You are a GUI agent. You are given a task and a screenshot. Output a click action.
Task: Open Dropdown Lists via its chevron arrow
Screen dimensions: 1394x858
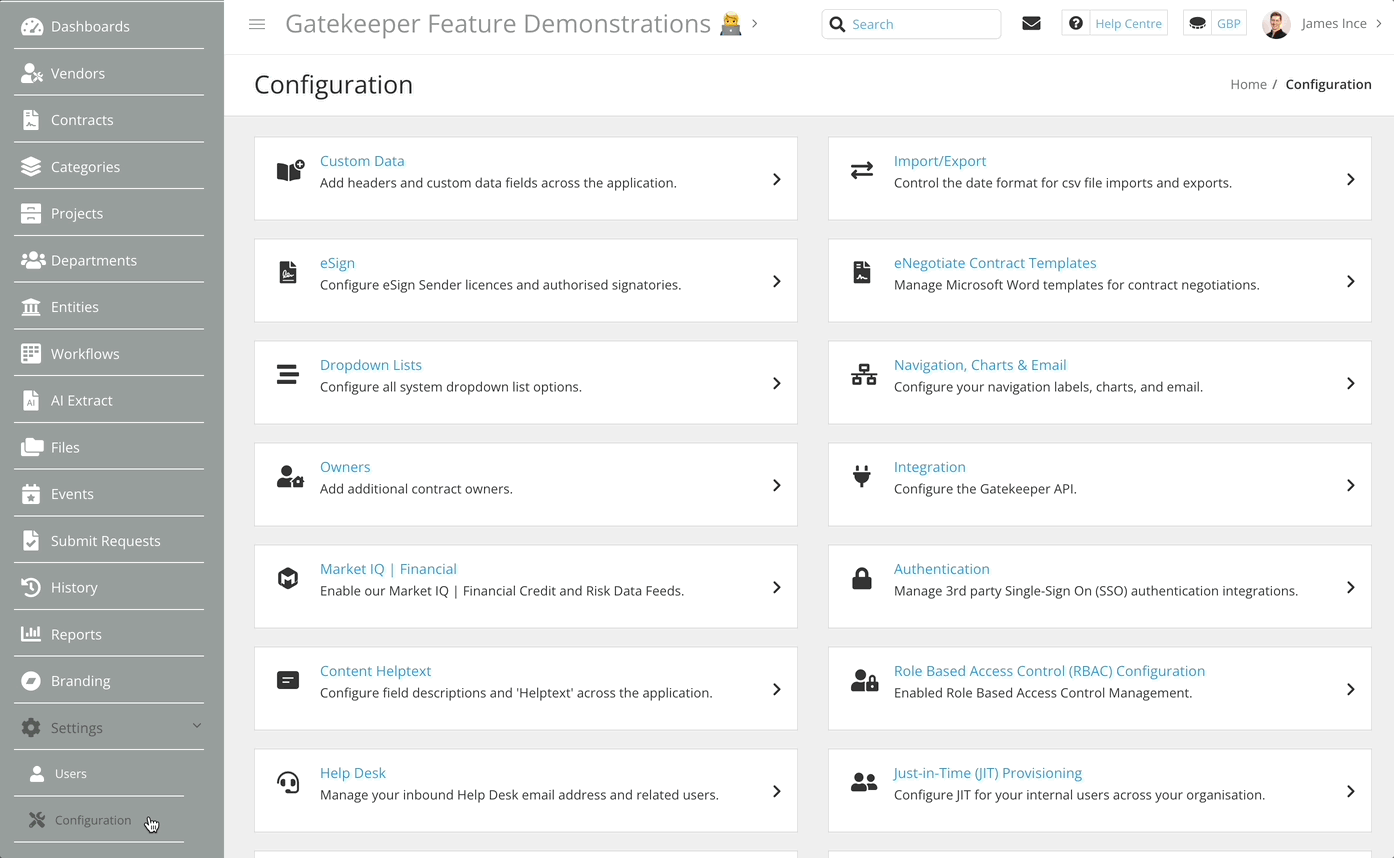point(777,383)
